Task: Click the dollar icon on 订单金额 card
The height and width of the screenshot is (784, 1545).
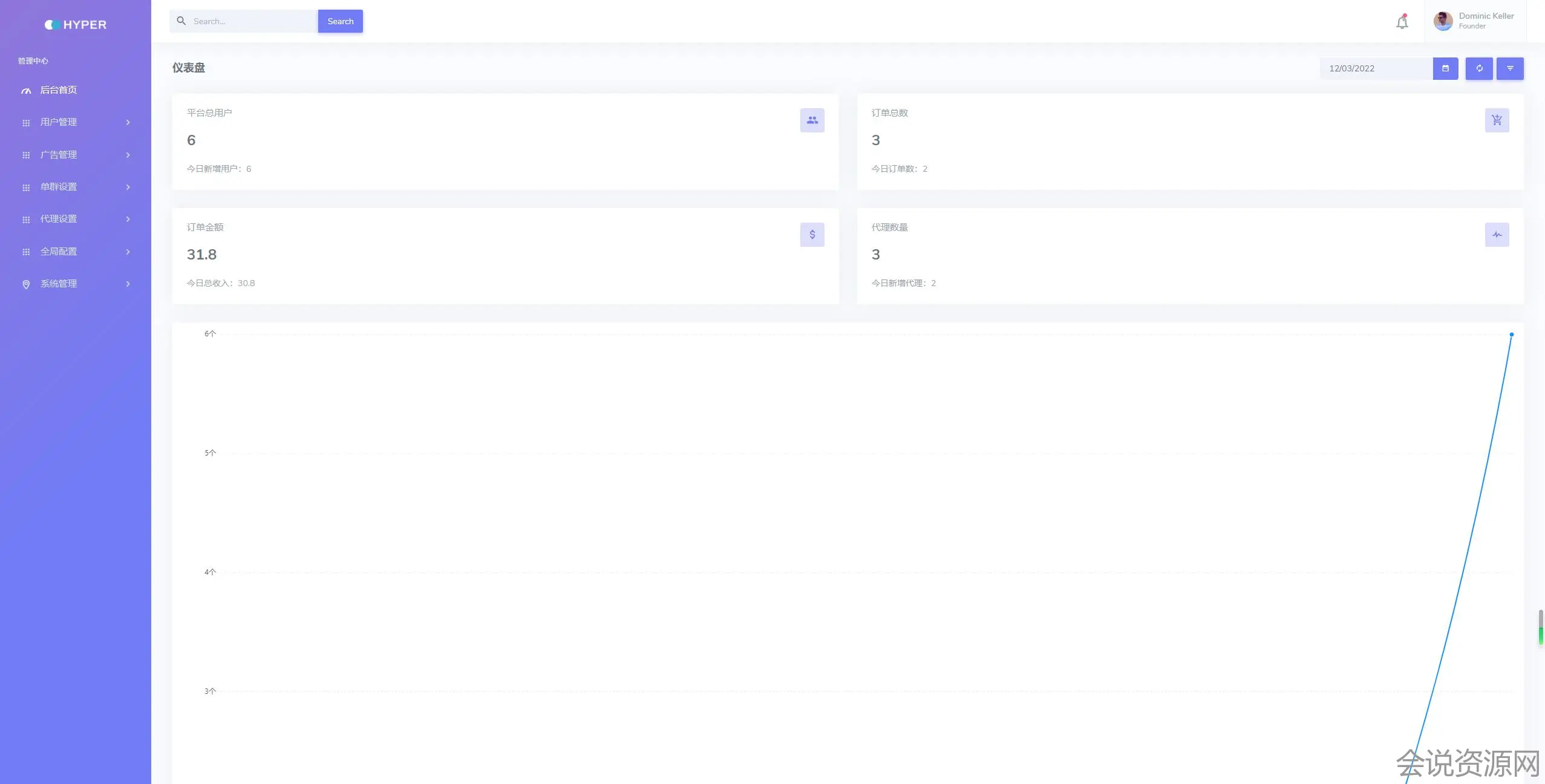Action: [812, 235]
